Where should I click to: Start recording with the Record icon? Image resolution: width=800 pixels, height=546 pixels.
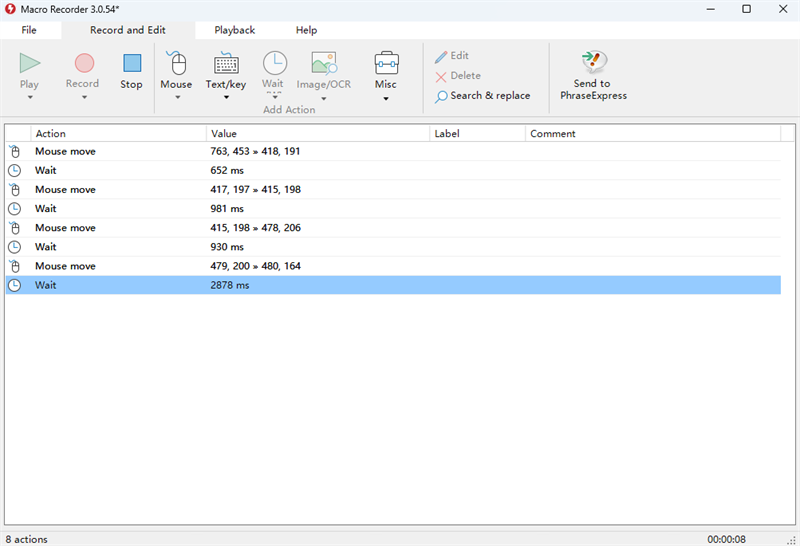[83, 63]
